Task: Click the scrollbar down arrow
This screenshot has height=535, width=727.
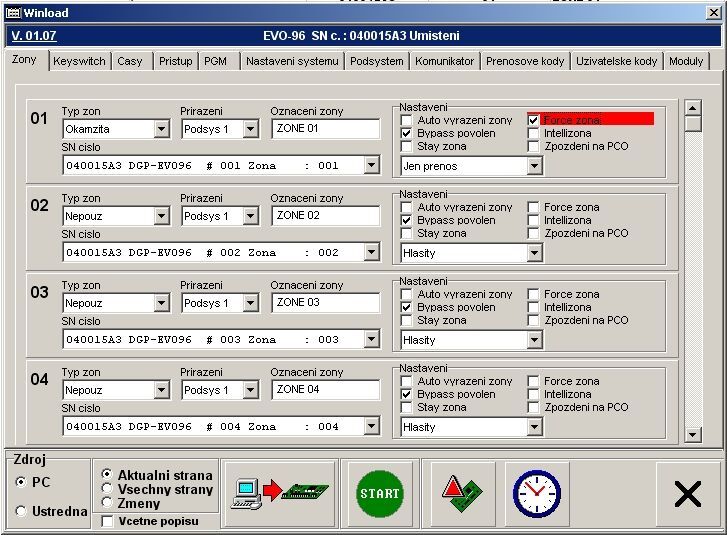Action: (693, 435)
